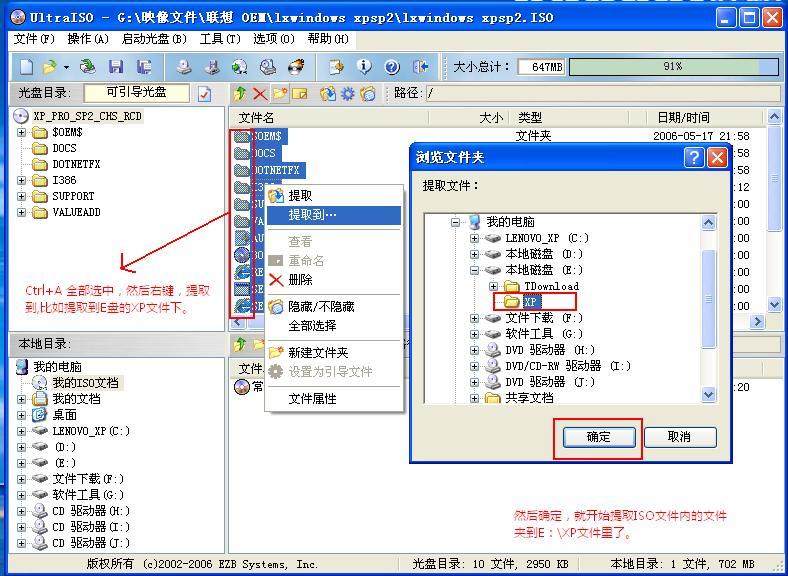The height and width of the screenshot is (576, 788).
Task: Click the 647MB total size field
Action: [542, 66]
